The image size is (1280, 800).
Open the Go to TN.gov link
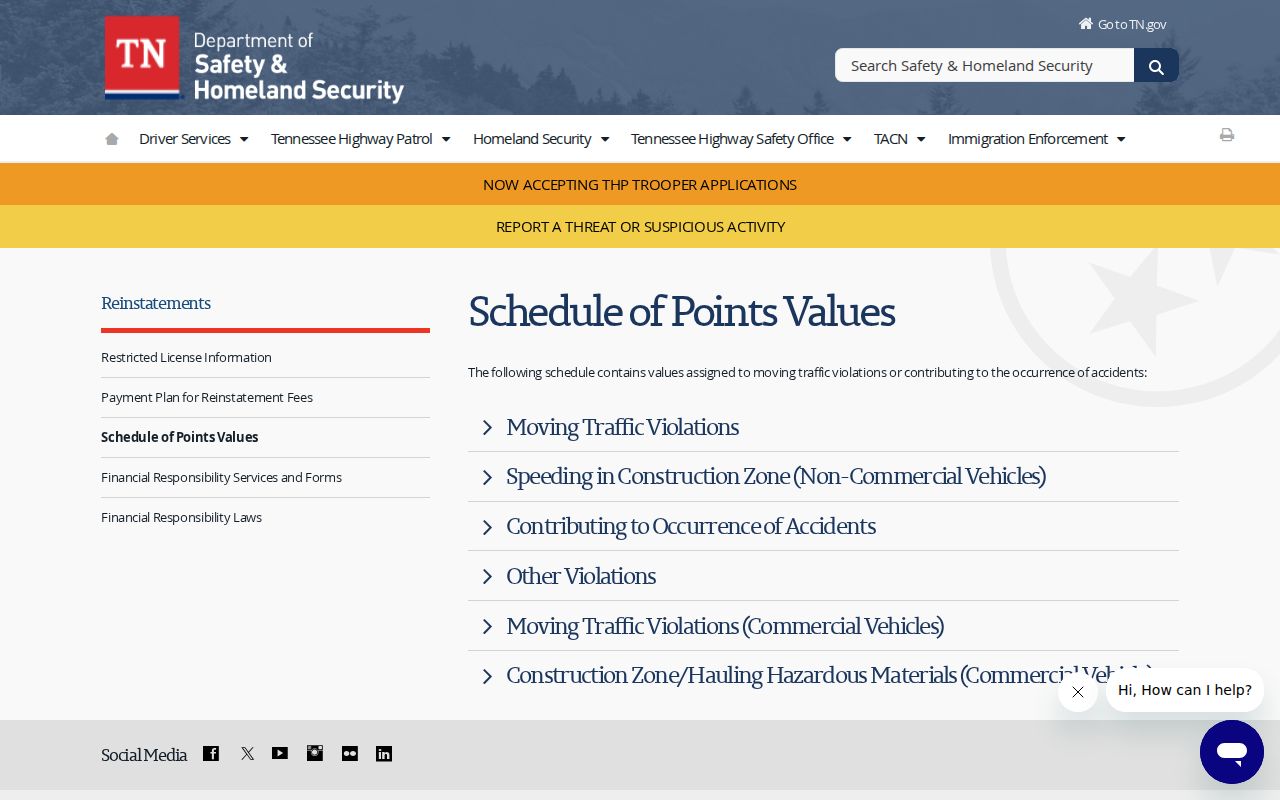(x=1123, y=24)
